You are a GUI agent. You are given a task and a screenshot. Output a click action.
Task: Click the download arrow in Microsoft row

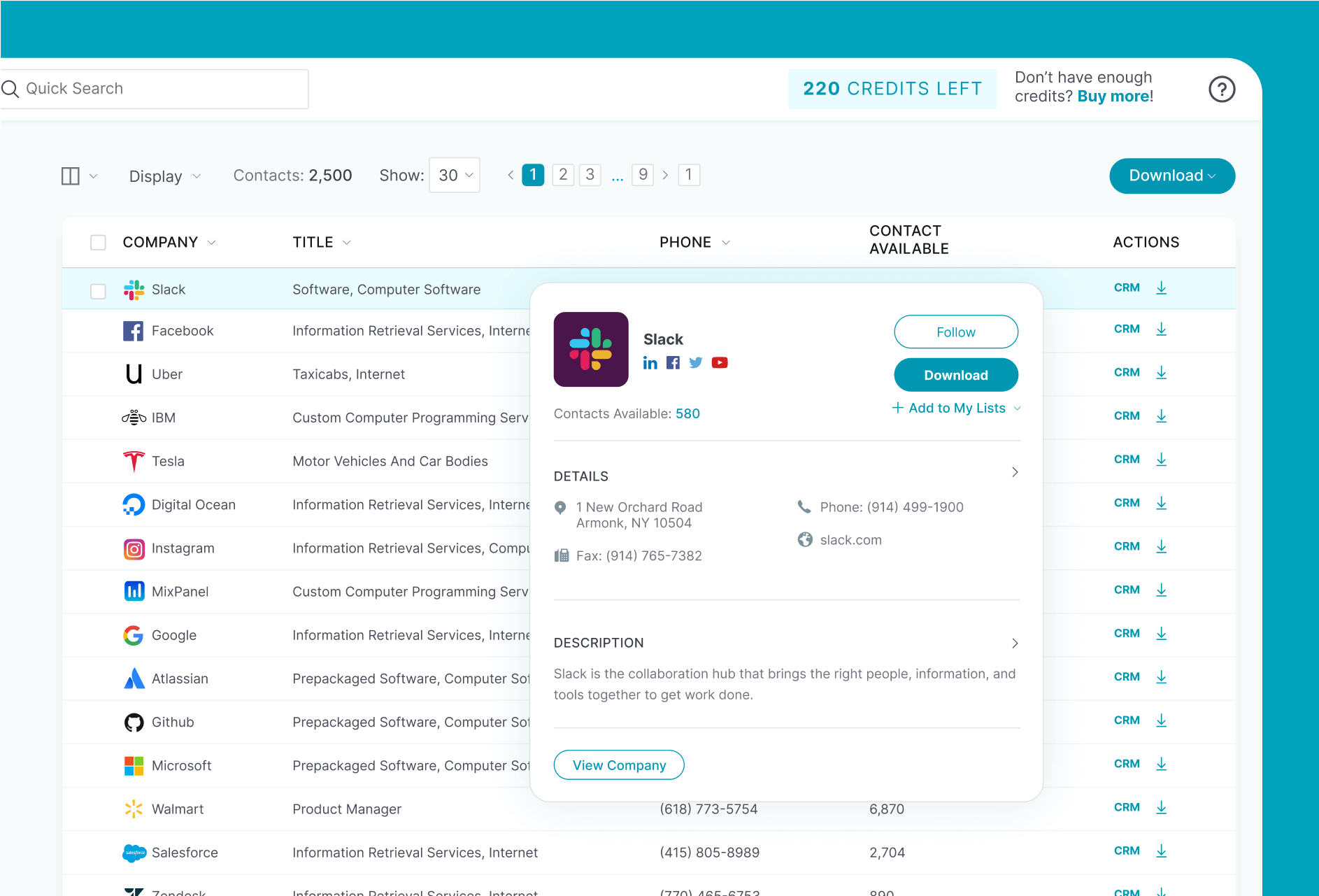tap(1161, 764)
